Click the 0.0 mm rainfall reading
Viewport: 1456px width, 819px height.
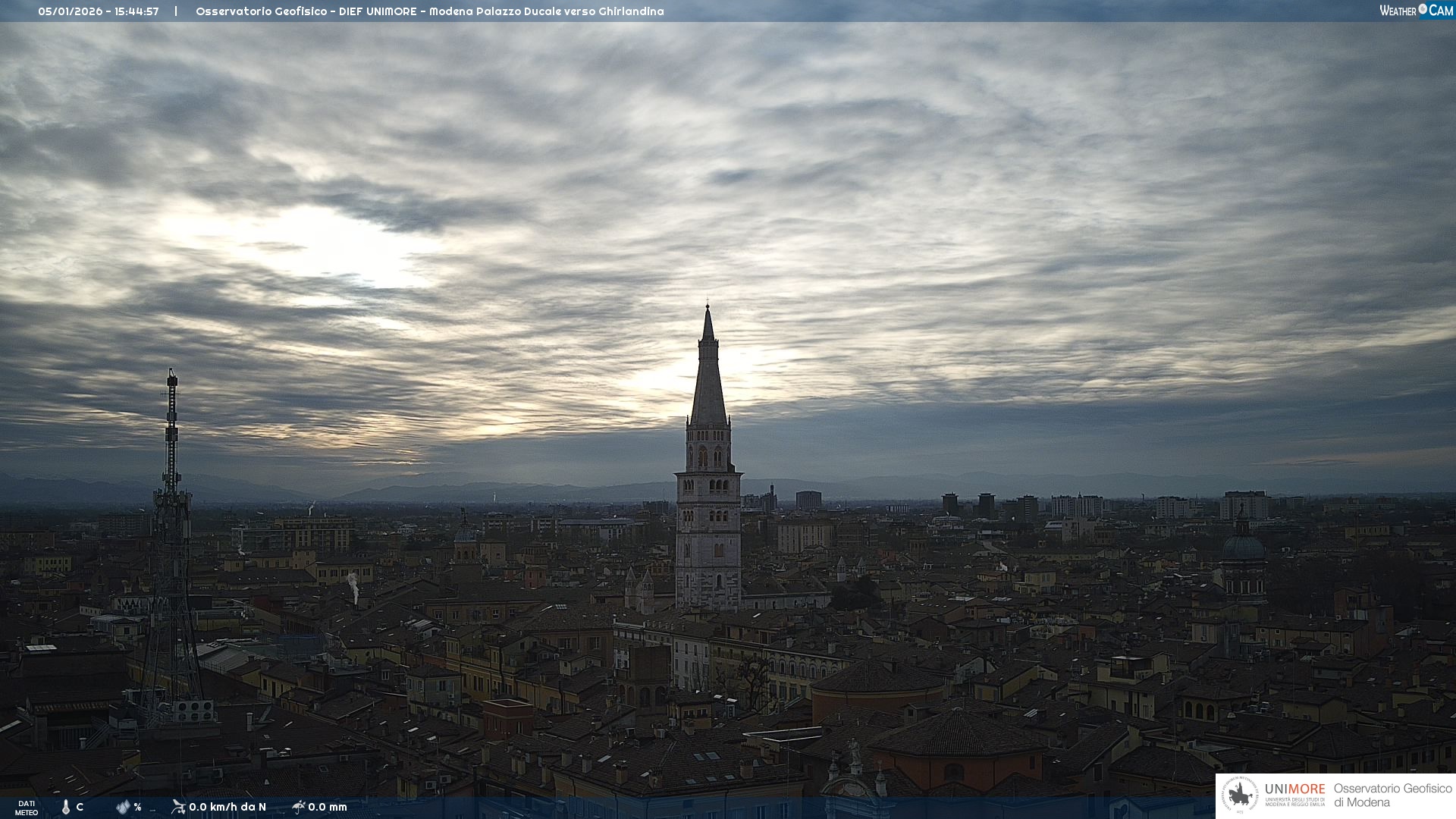[x=328, y=807]
